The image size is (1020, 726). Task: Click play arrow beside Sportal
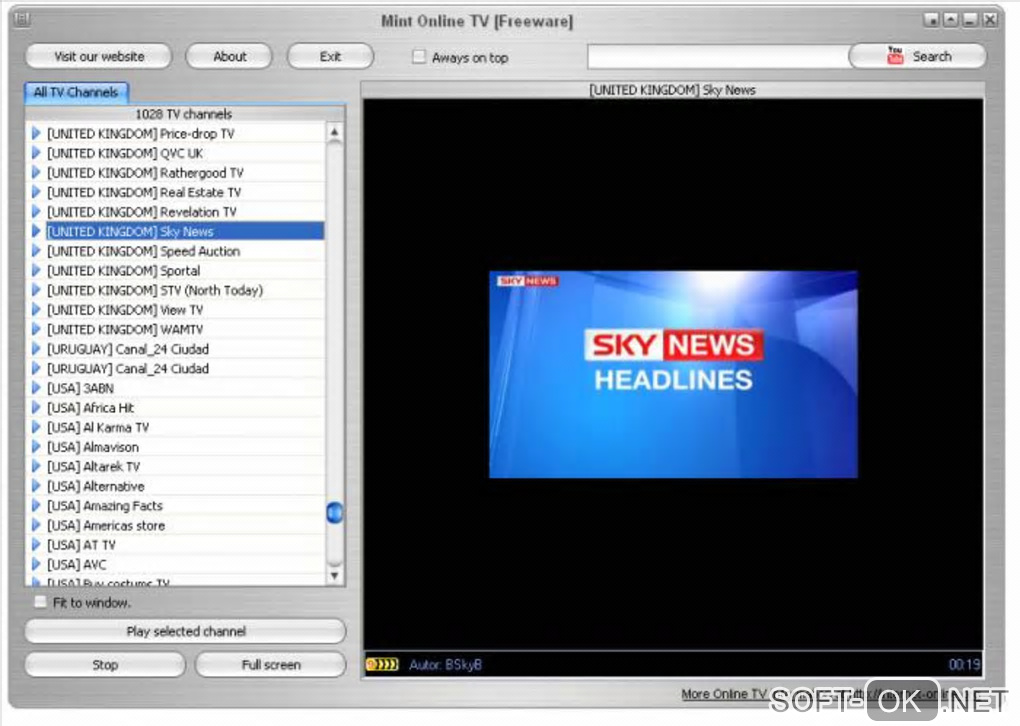(36, 270)
